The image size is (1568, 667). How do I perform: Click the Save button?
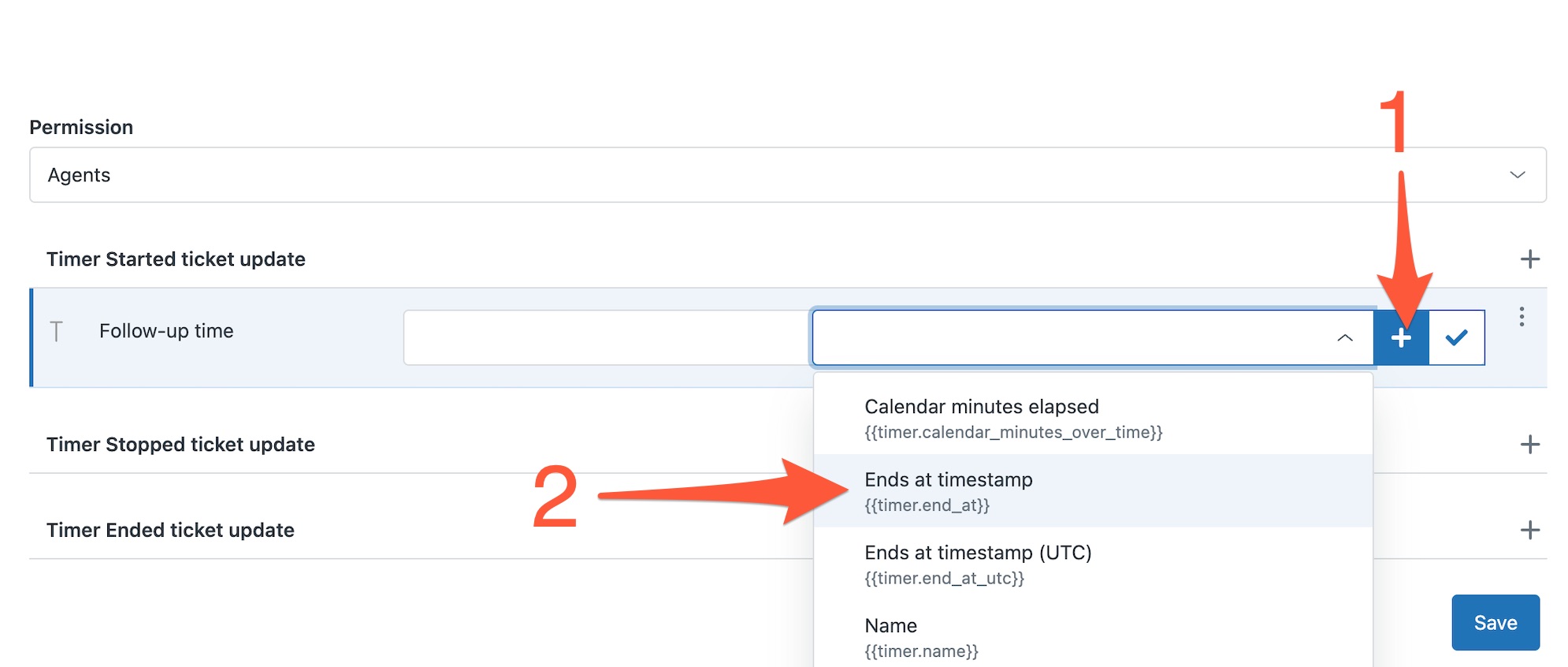click(1496, 623)
